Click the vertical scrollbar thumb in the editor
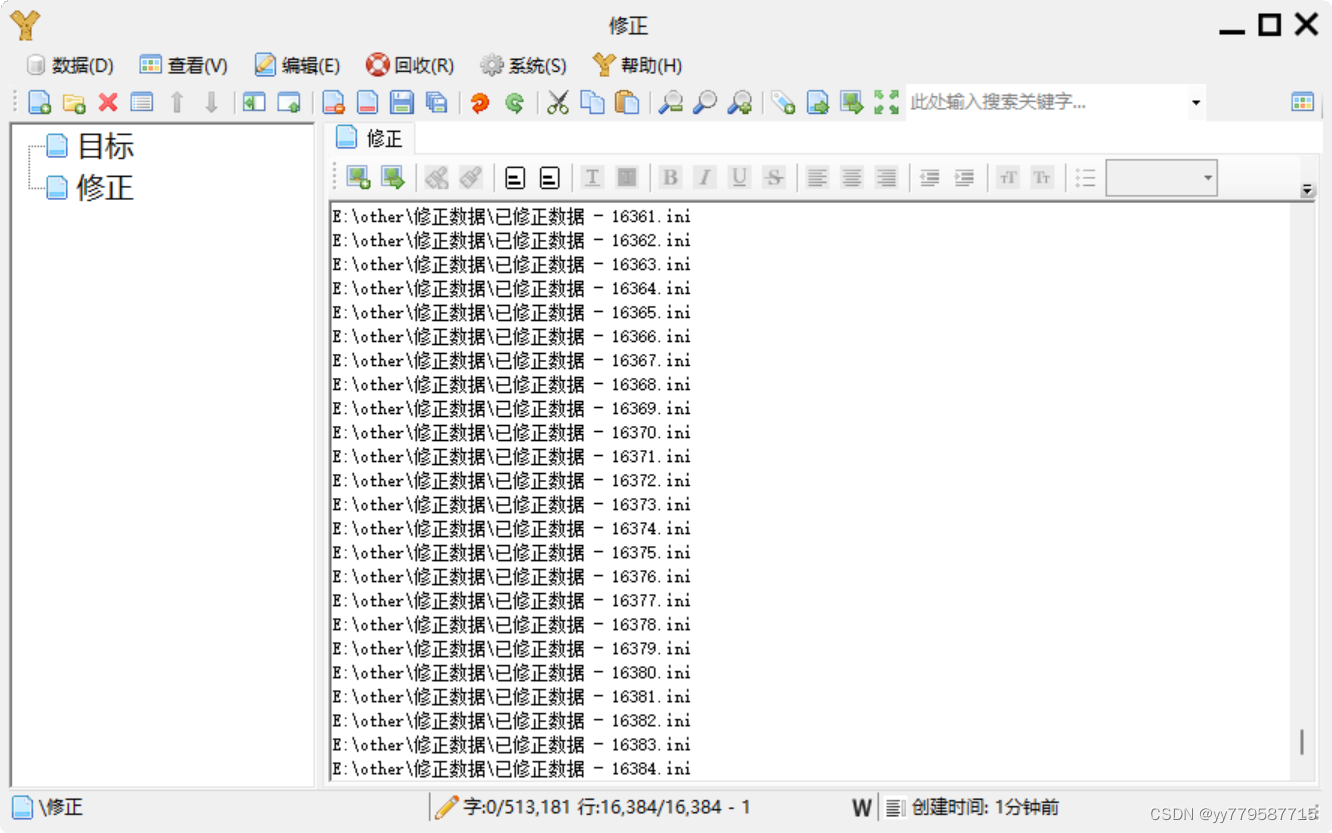1332x833 pixels. (1301, 742)
